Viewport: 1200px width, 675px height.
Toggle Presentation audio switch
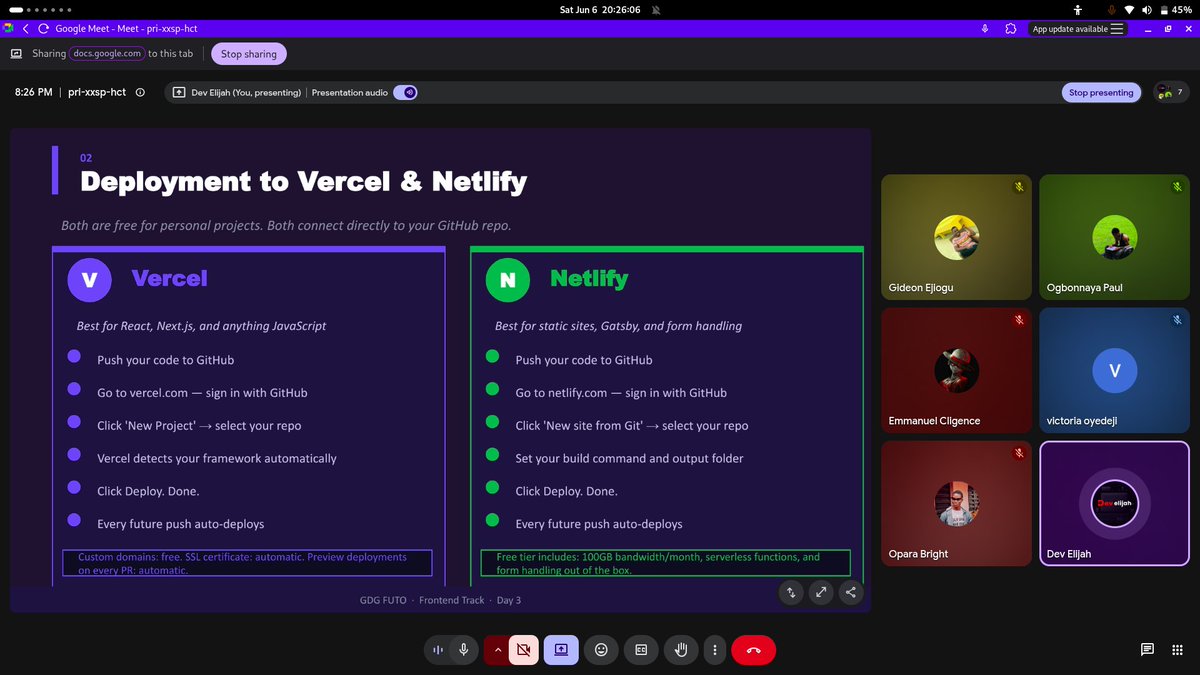[x=405, y=92]
